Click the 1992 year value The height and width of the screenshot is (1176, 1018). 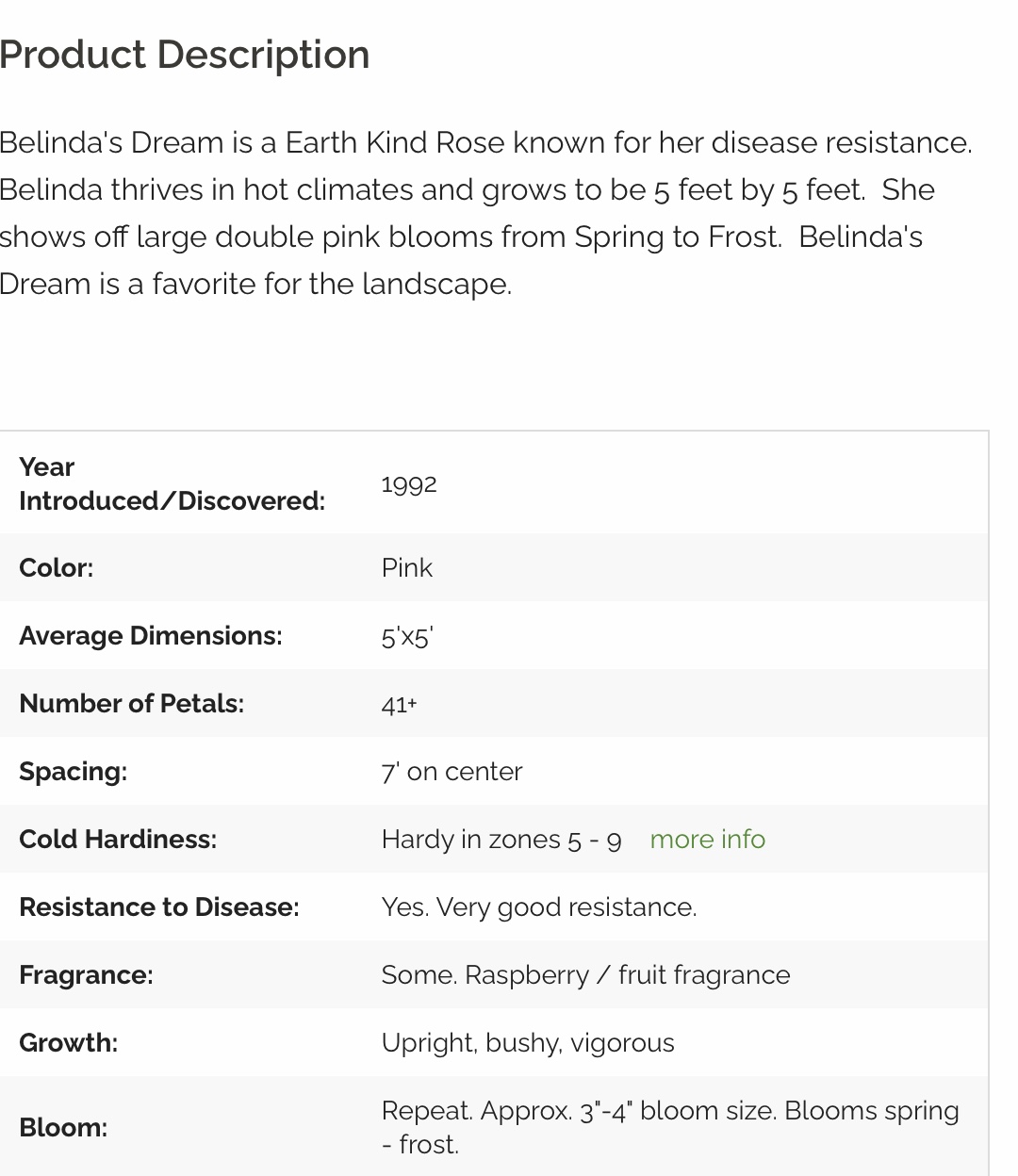(409, 483)
